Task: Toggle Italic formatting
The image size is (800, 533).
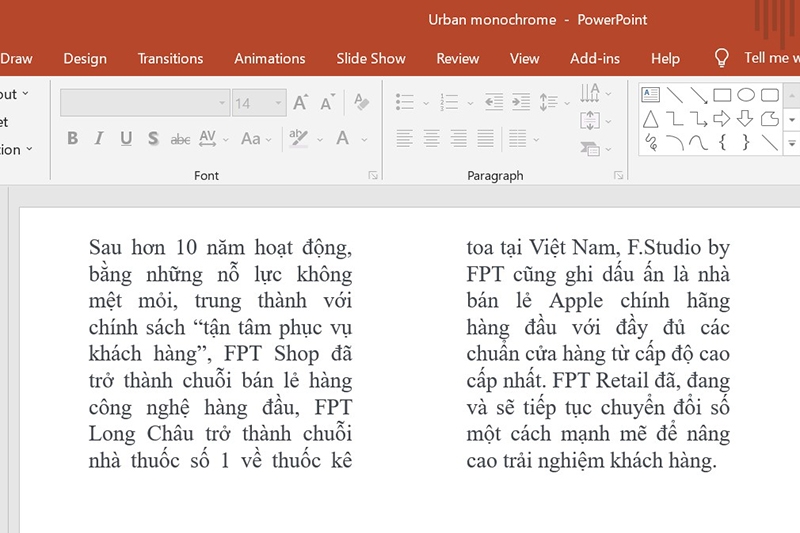Action: [x=99, y=138]
